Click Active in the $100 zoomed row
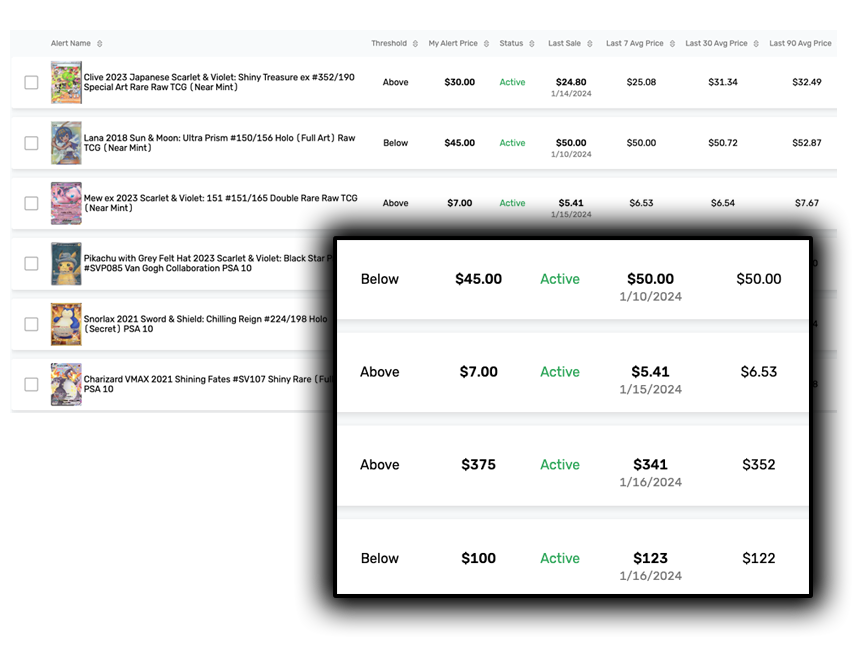Screen dimensions: 858x649 pos(560,558)
